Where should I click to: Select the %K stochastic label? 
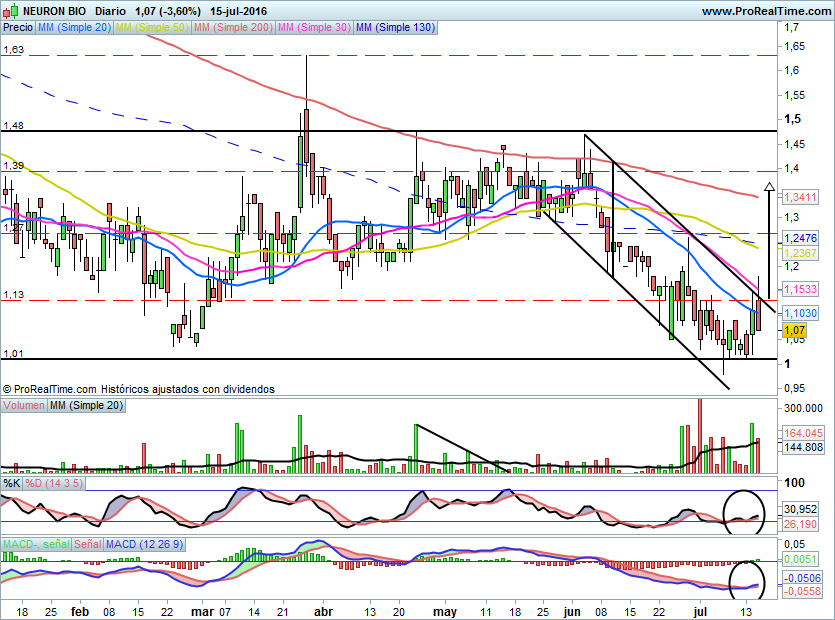click(x=12, y=483)
